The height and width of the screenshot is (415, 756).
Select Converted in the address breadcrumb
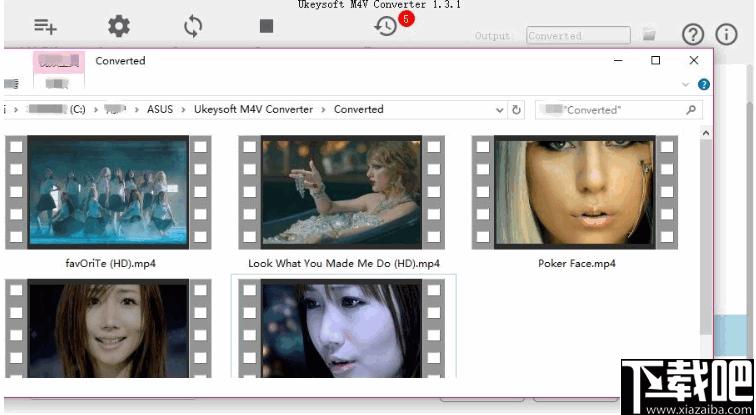point(359,109)
